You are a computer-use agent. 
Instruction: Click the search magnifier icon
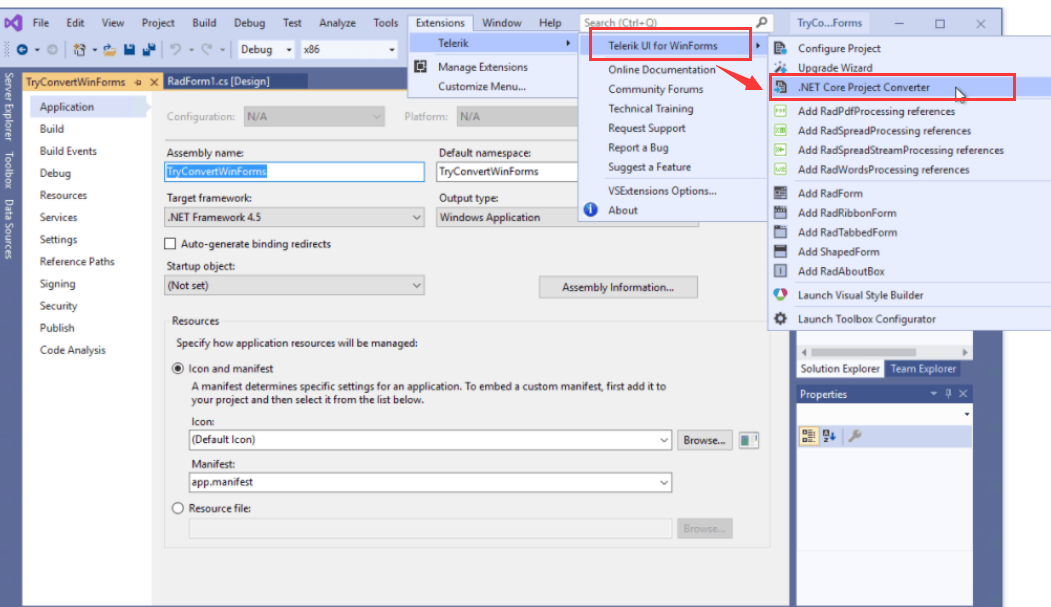tap(761, 23)
